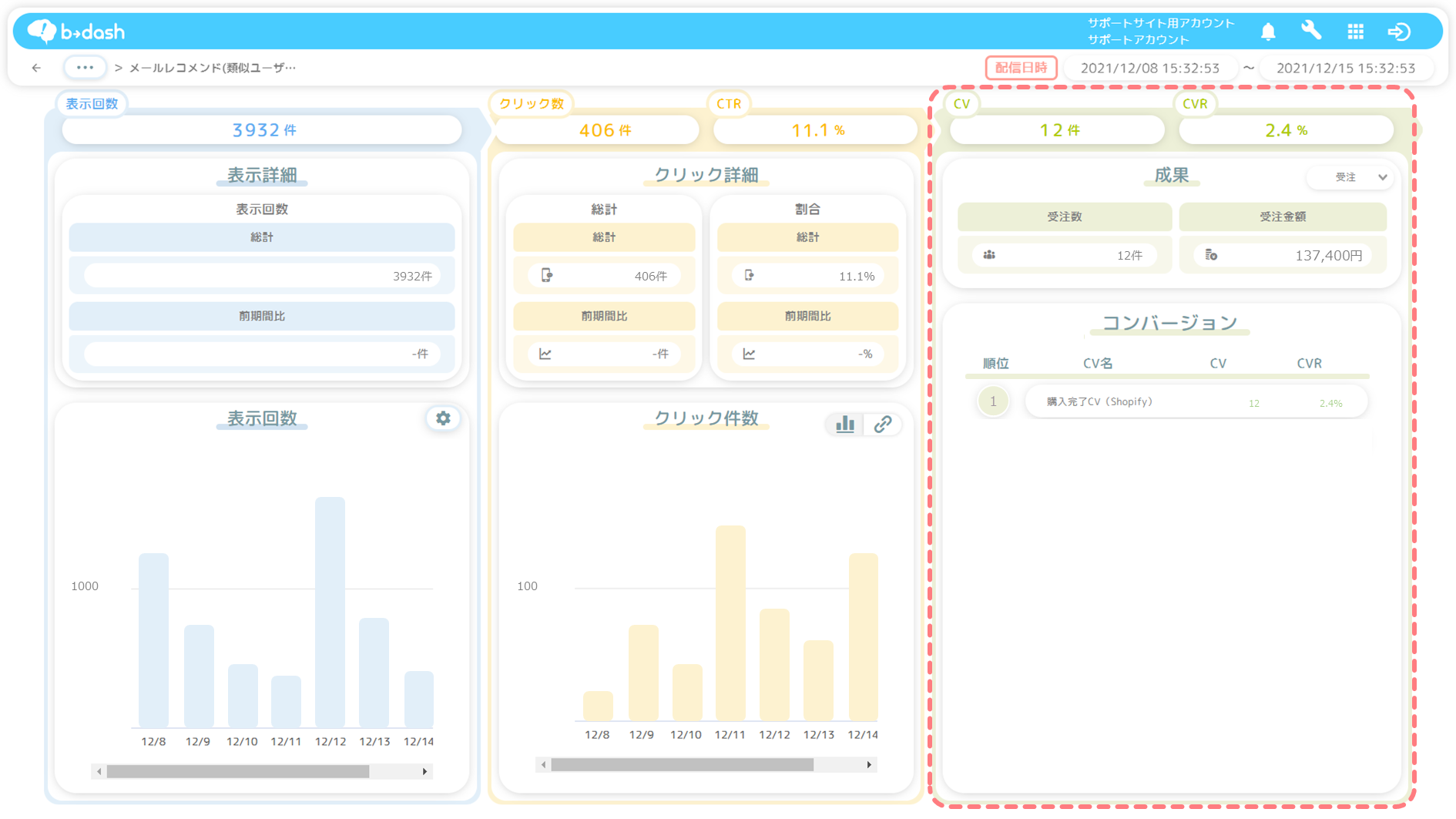Click the CVR summary tab label
Viewport: 1456px width, 819px height.
(1195, 103)
